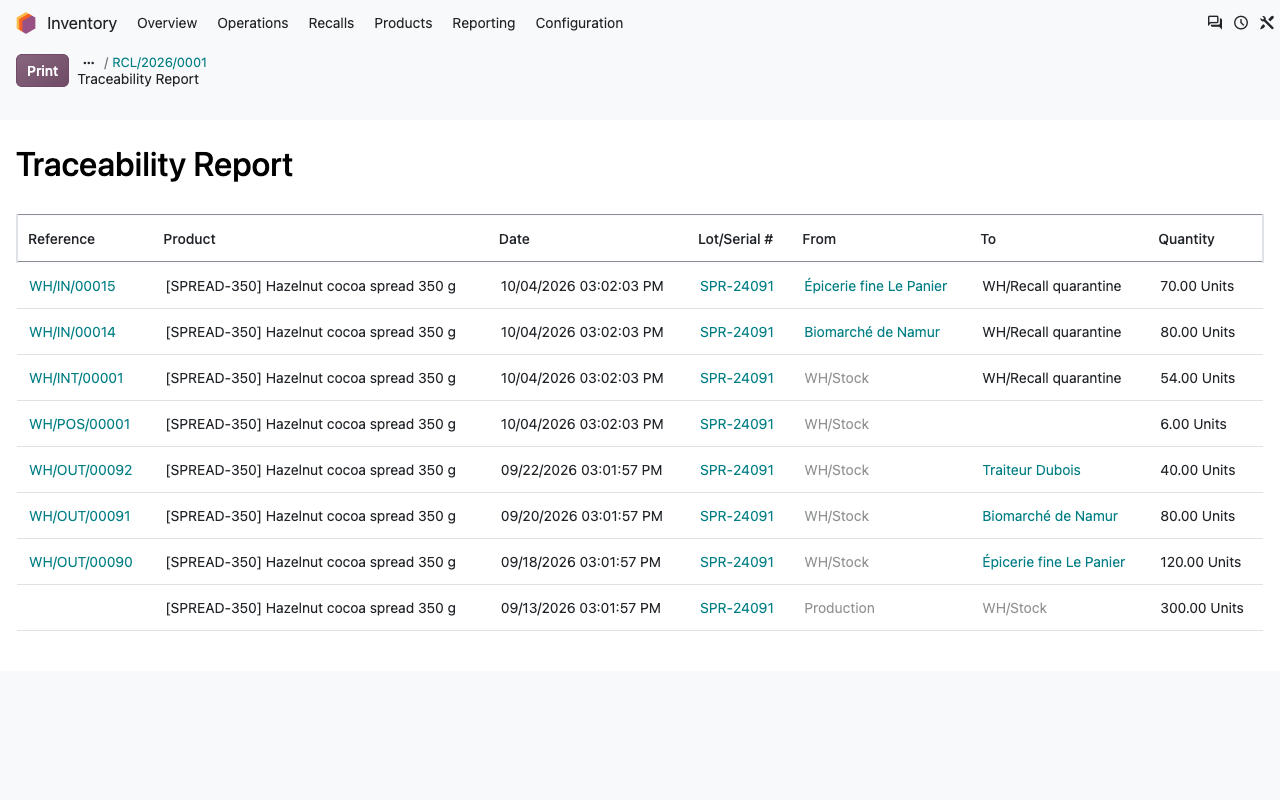Open the conversations chat icon

[x=1215, y=23]
